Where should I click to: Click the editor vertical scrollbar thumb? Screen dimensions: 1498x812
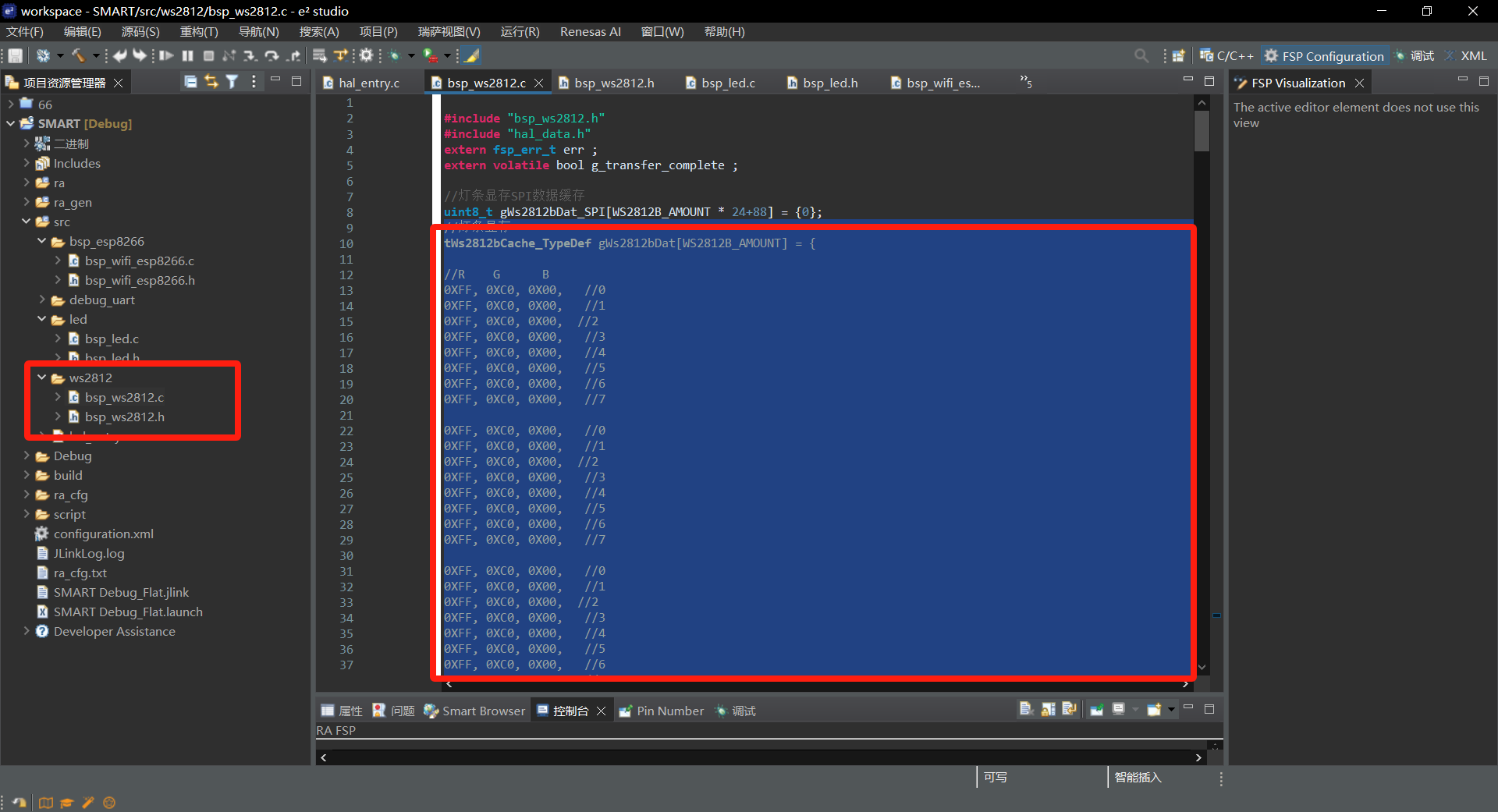click(x=1202, y=131)
